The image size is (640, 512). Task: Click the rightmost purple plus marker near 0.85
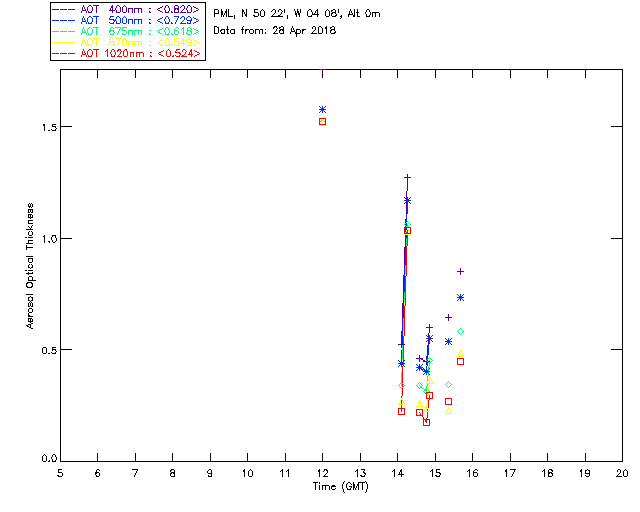click(460, 272)
